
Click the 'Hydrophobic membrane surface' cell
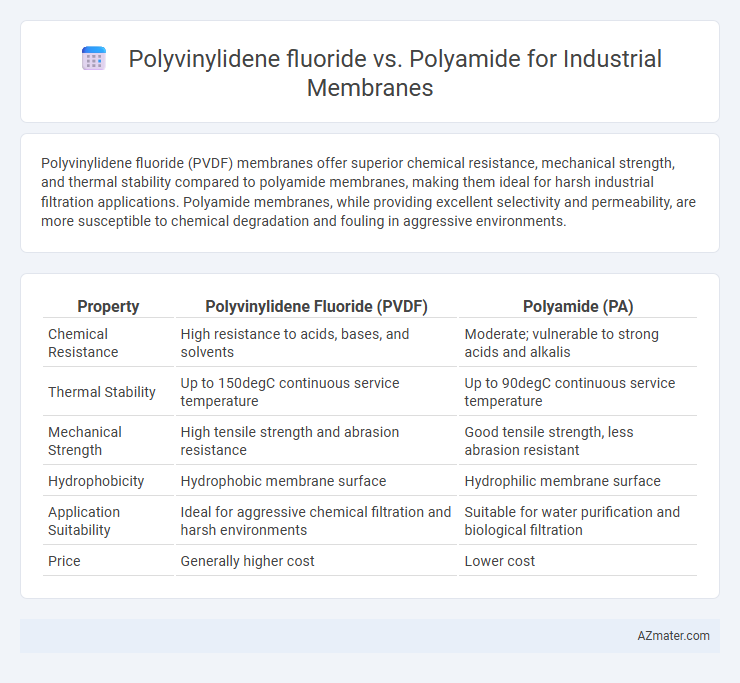[x=316, y=481]
